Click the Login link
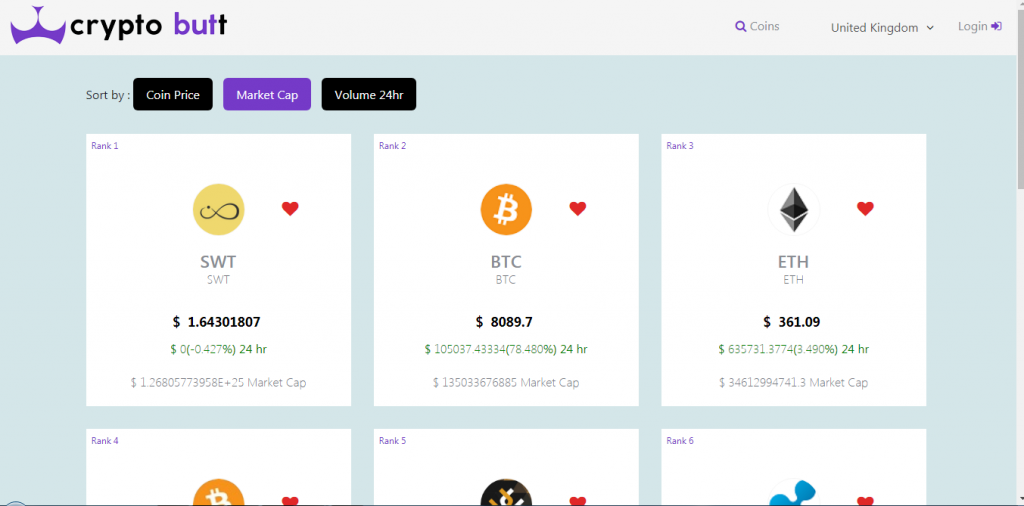This screenshot has height=506, width=1024. (980, 26)
